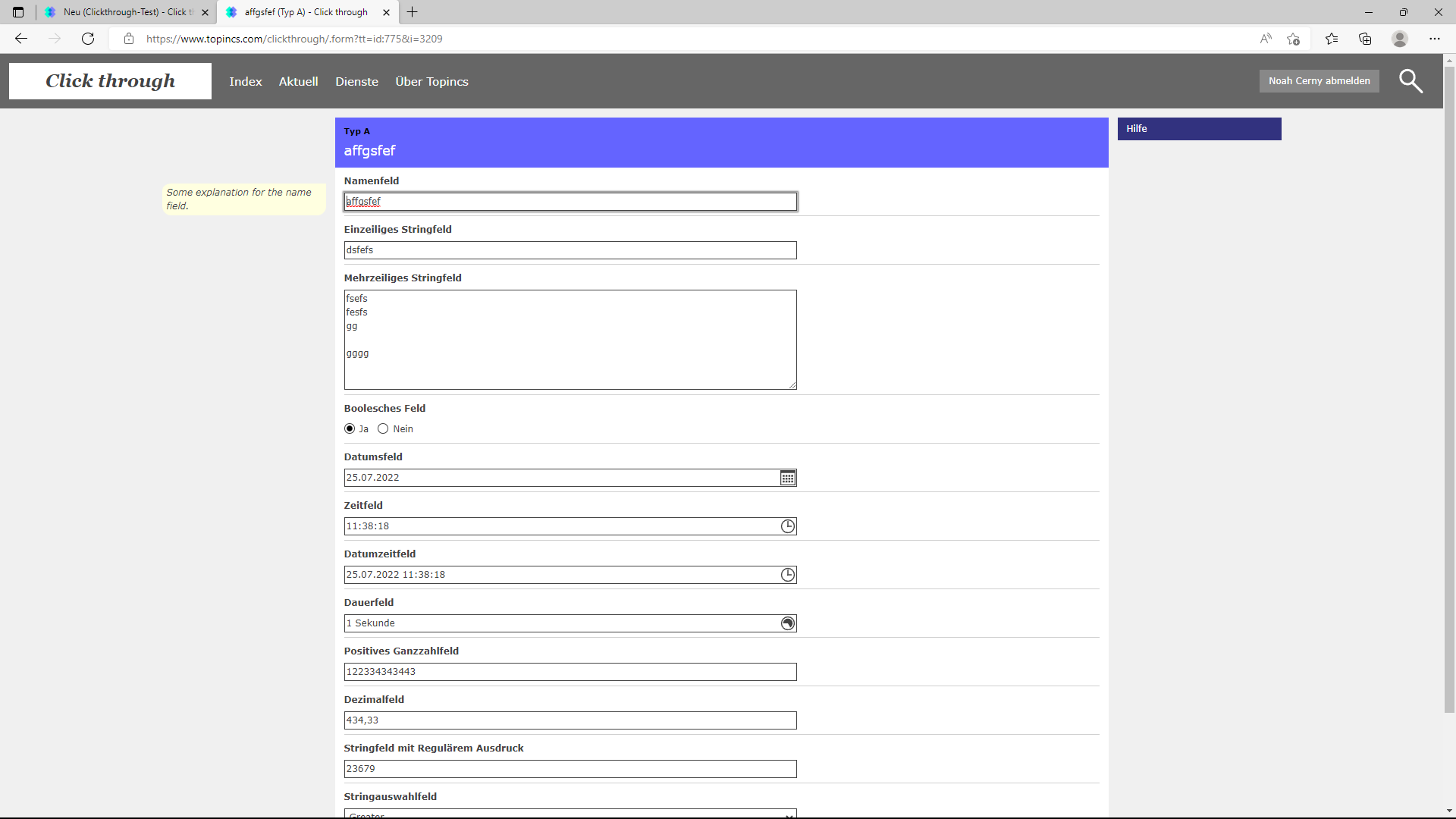Click Noah Cerny abmelden button
Image resolution: width=1456 pixels, height=819 pixels.
[x=1319, y=81]
